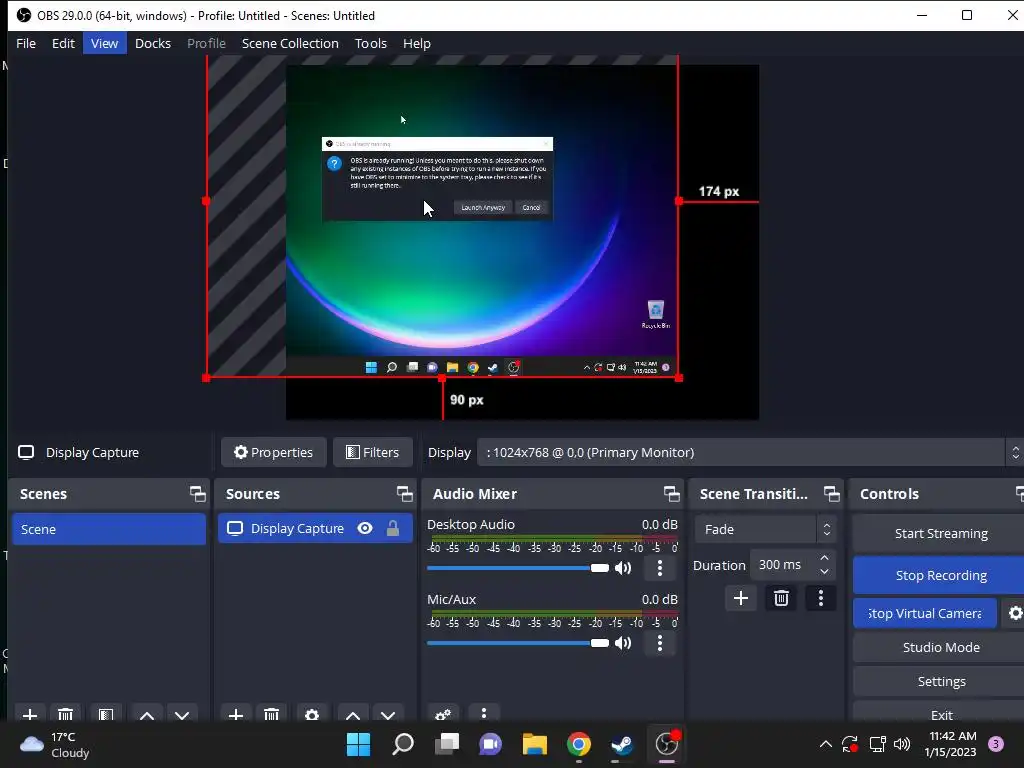Increase transition duration with up arrow
This screenshot has height=768, width=1024.
pyautogui.click(x=824, y=558)
